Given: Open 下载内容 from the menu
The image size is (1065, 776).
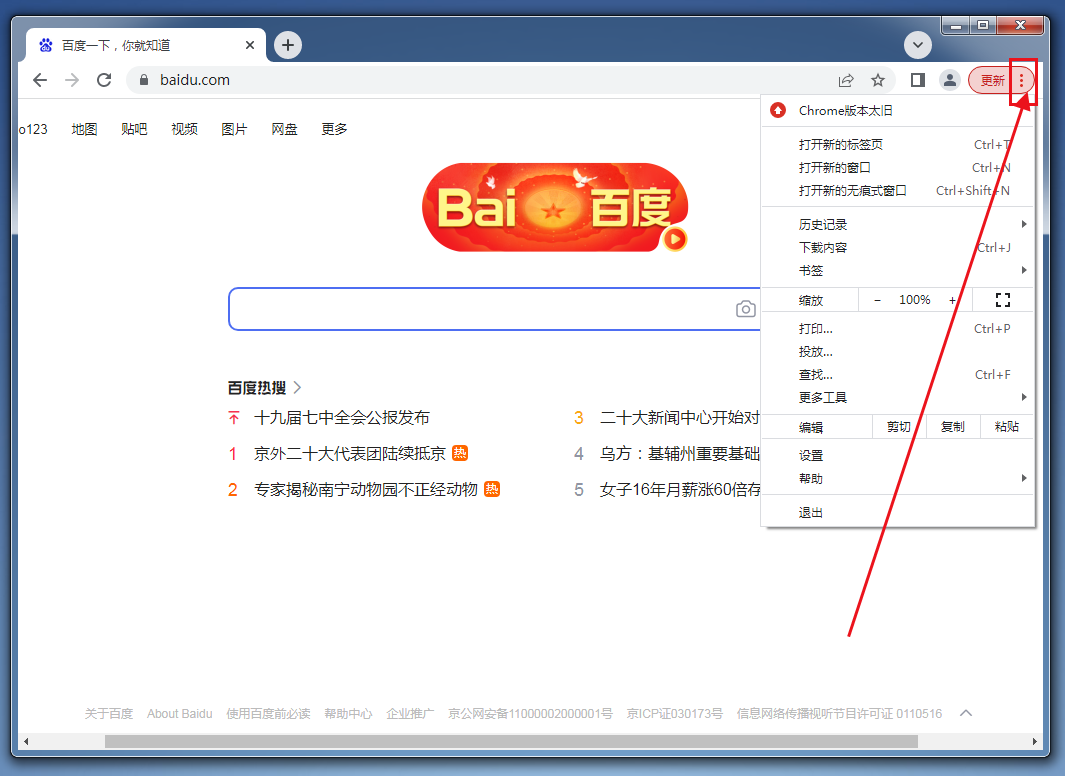Looking at the screenshot, I should (897, 248).
